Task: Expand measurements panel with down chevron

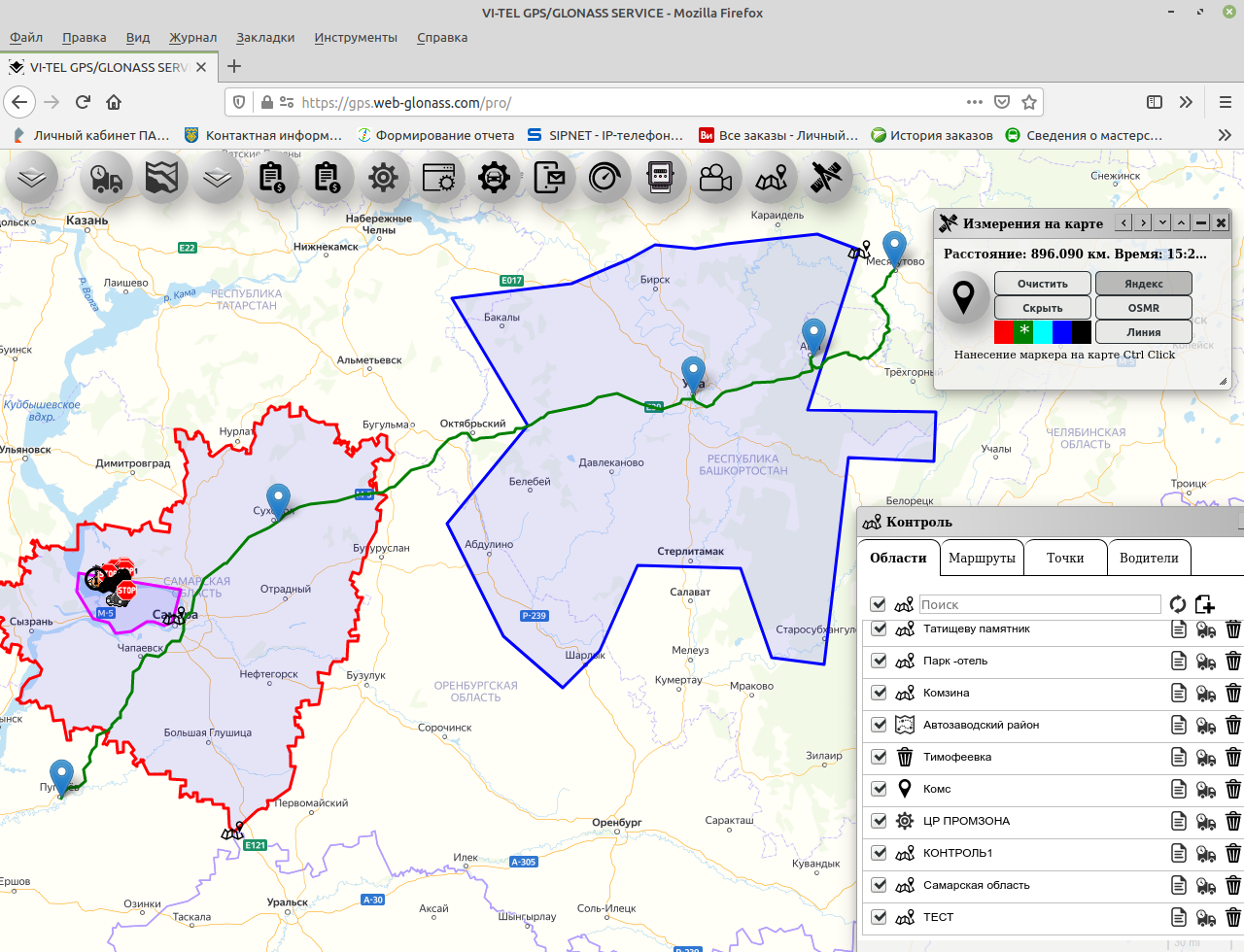Action: click(1162, 223)
